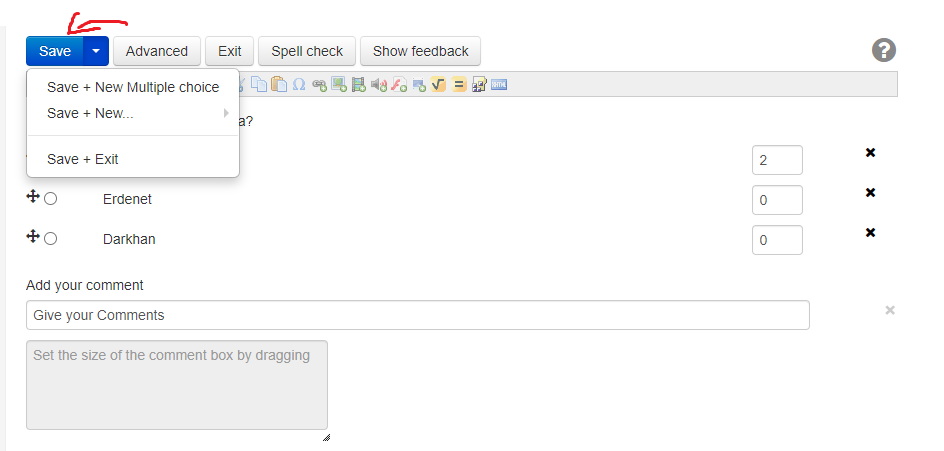
Task: Click the paste clipboard icon
Action: click(279, 85)
